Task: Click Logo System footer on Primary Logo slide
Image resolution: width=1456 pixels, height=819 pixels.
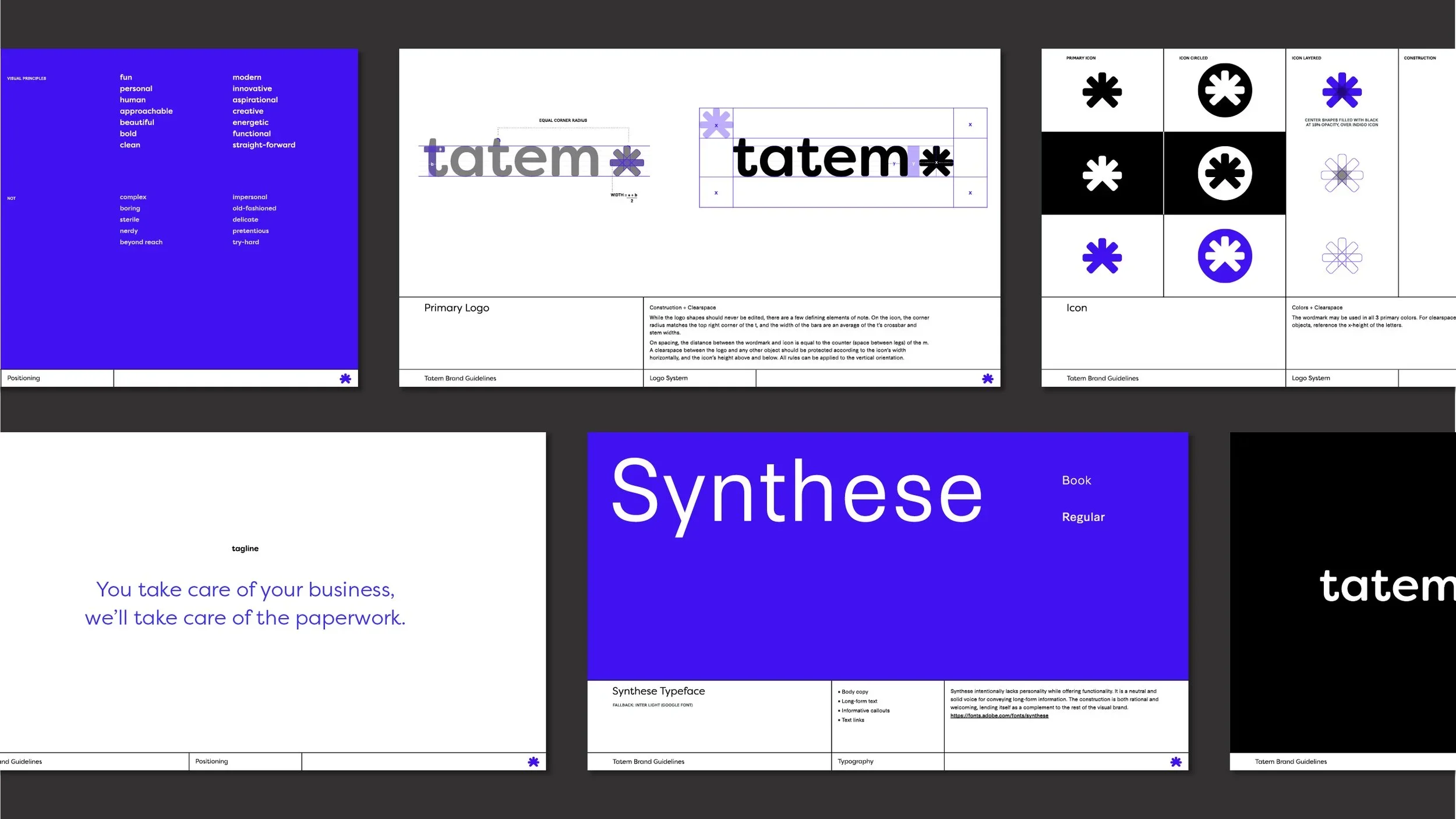Action: tap(669, 378)
